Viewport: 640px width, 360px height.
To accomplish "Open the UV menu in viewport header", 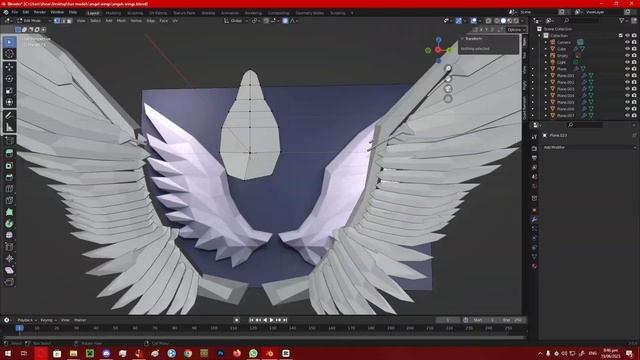I will pyautogui.click(x=175, y=20).
